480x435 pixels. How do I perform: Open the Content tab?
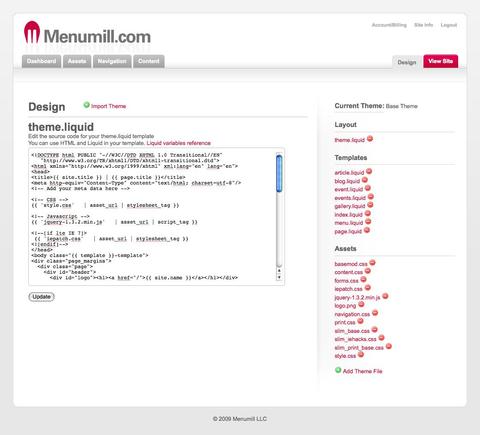tap(149, 61)
